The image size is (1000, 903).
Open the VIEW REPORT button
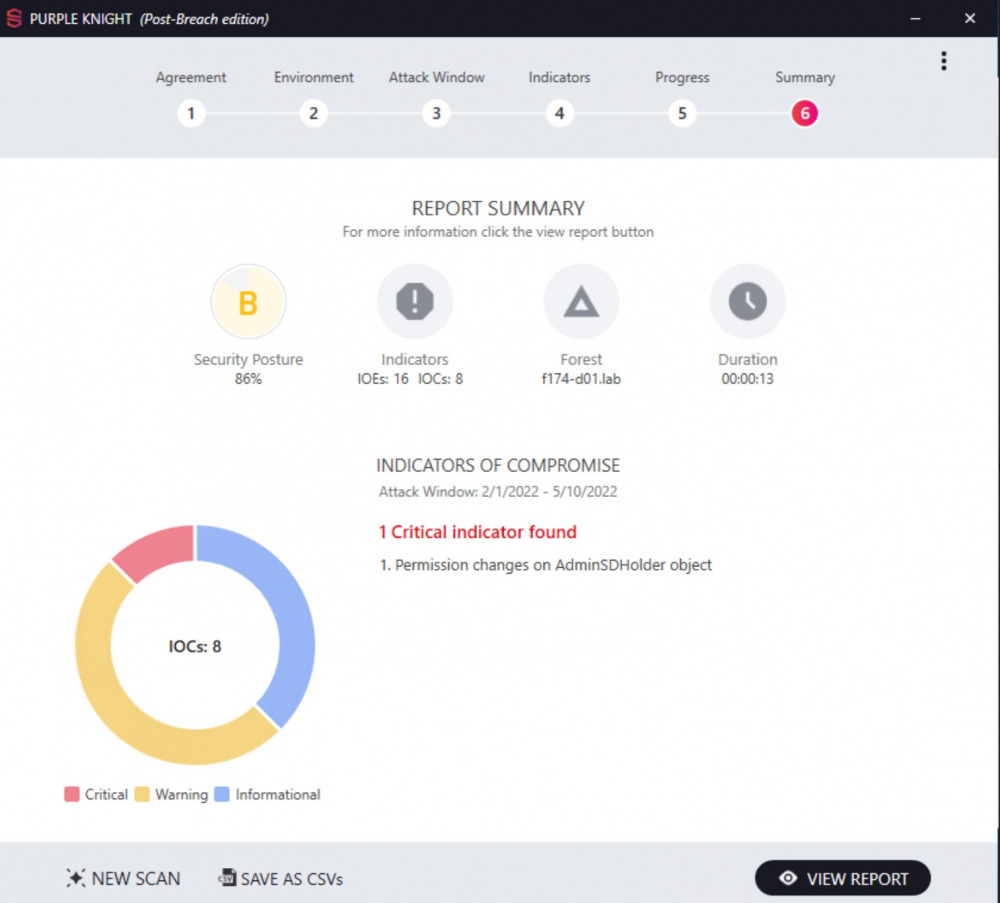[842, 878]
